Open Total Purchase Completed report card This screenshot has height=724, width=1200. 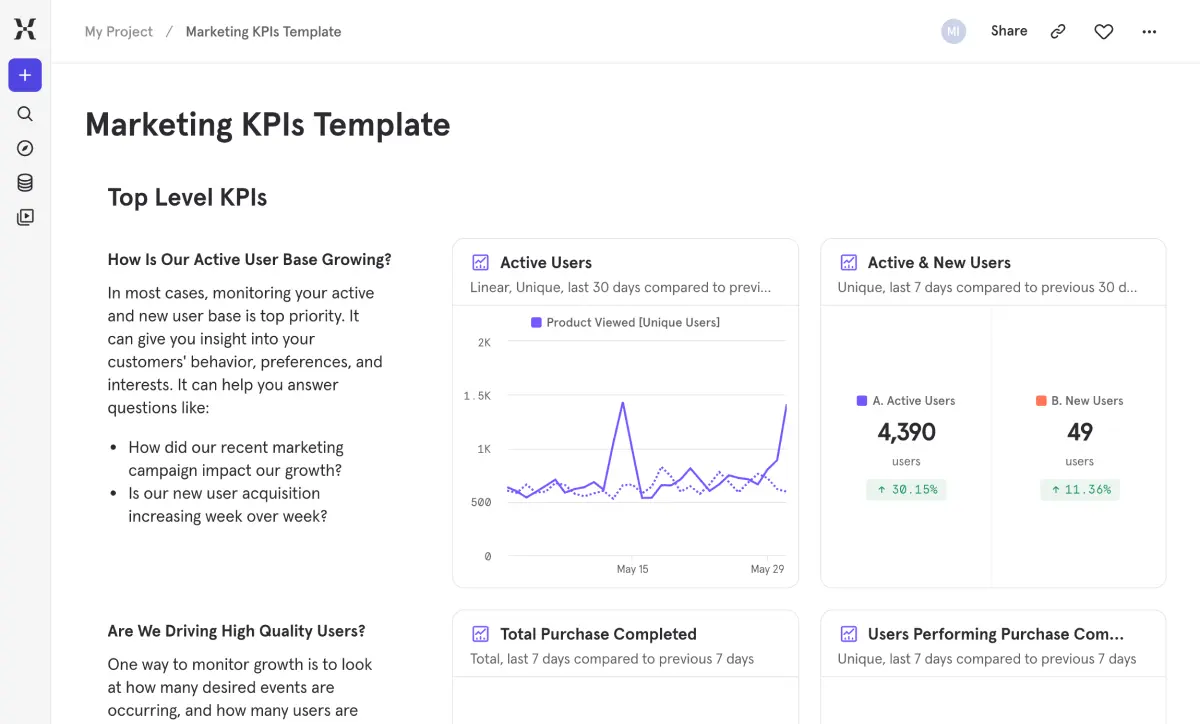pos(597,634)
